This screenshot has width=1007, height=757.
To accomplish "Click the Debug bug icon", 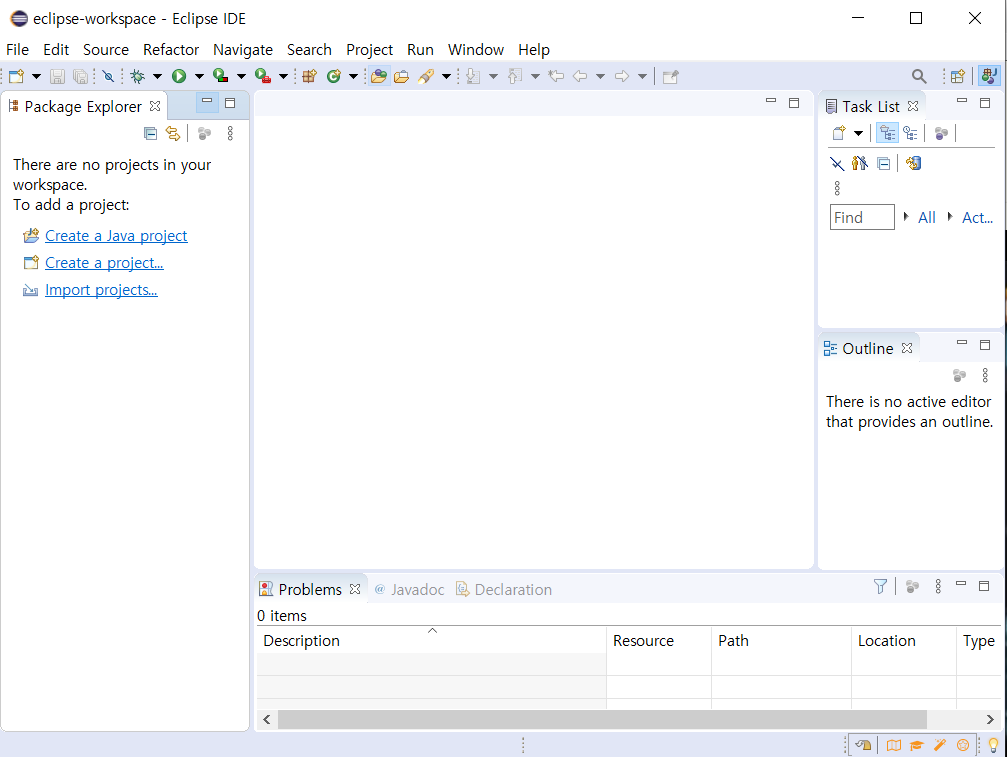I will [137, 76].
